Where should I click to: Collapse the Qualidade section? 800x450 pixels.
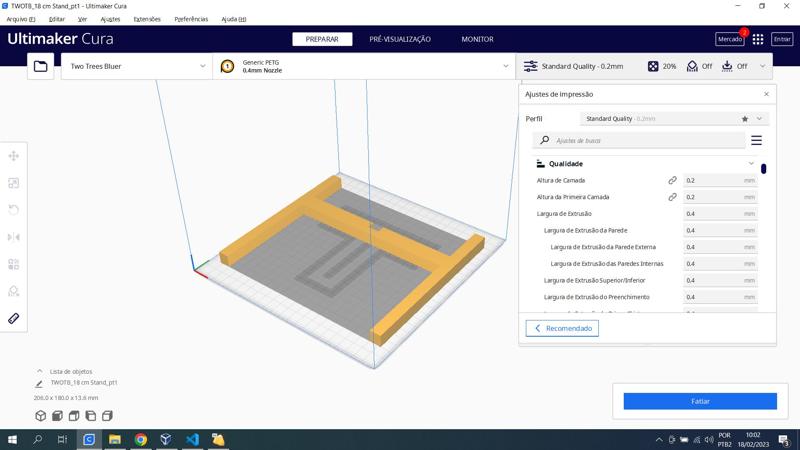pos(751,164)
